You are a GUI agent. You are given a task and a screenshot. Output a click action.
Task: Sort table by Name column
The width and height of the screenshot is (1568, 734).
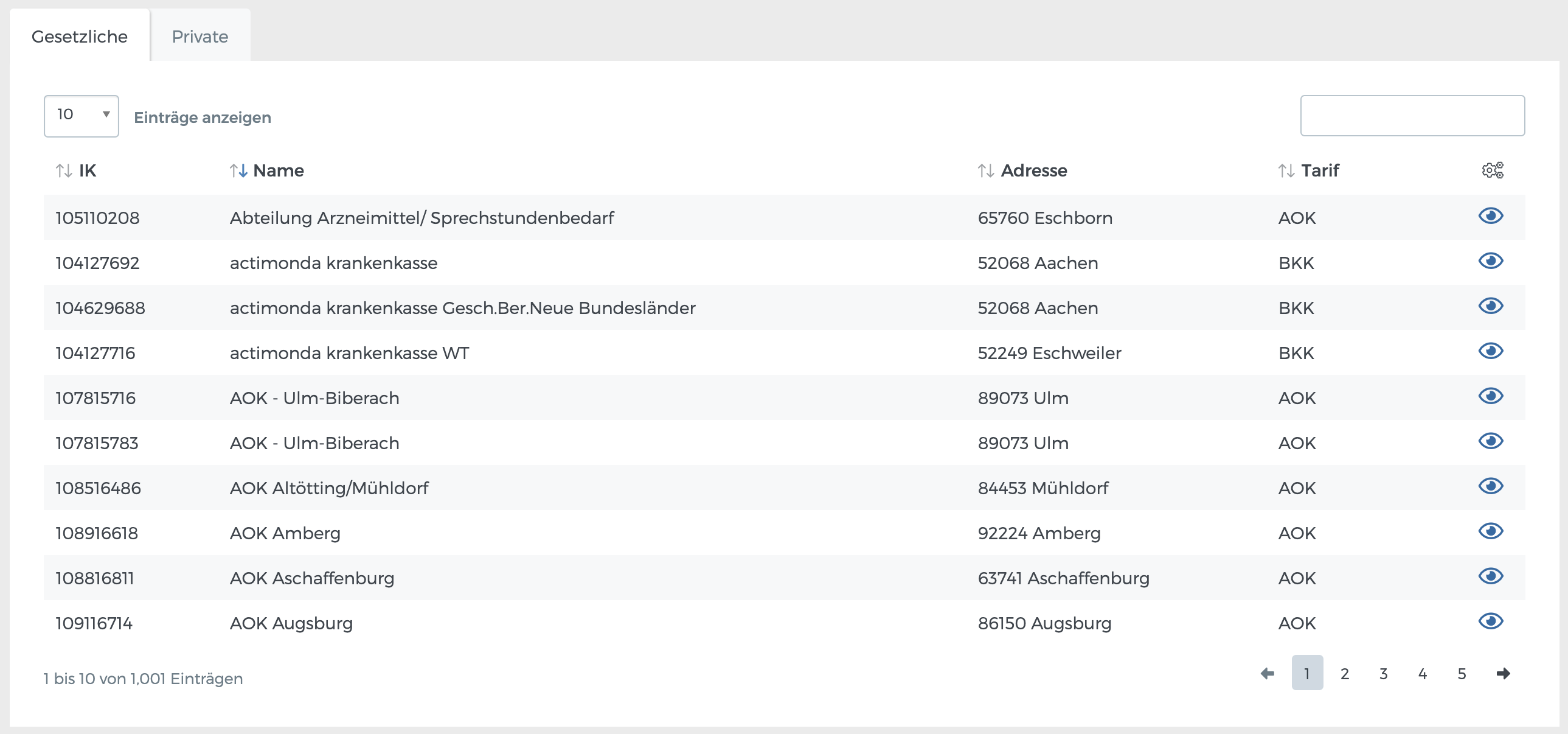point(277,170)
